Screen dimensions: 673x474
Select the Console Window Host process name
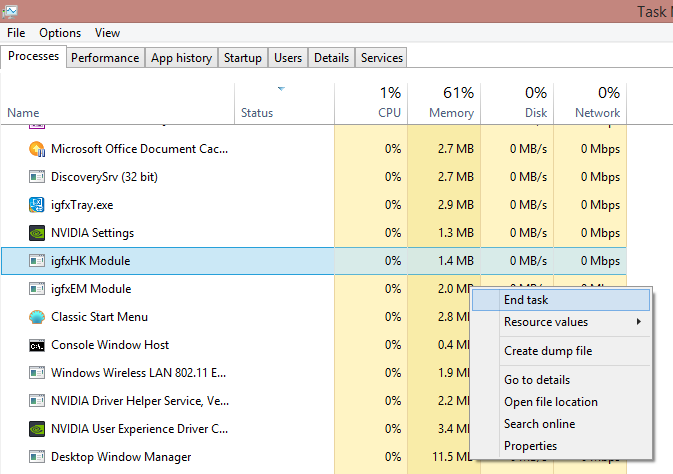point(110,345)
